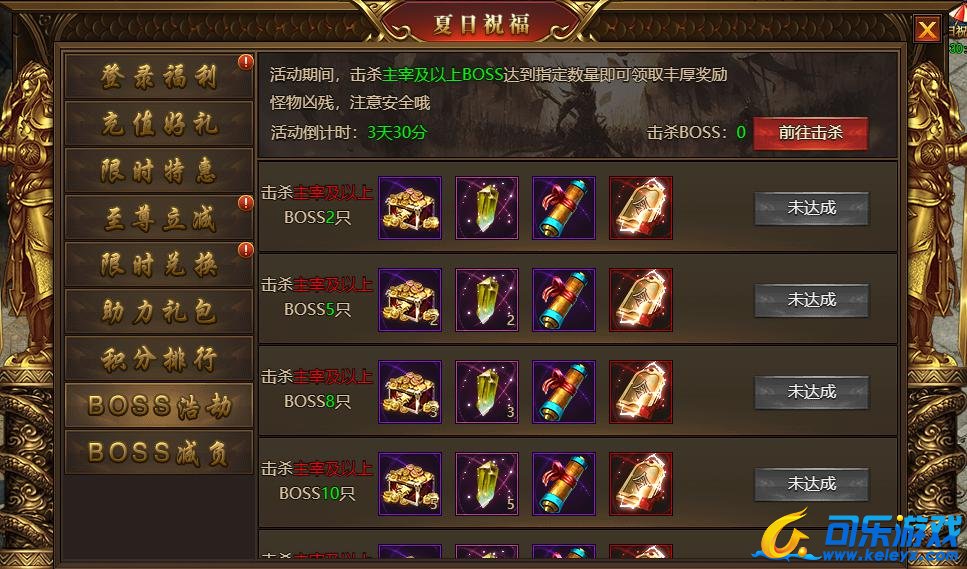Open the 积分排行 ranking tab

tap(158, 358)
